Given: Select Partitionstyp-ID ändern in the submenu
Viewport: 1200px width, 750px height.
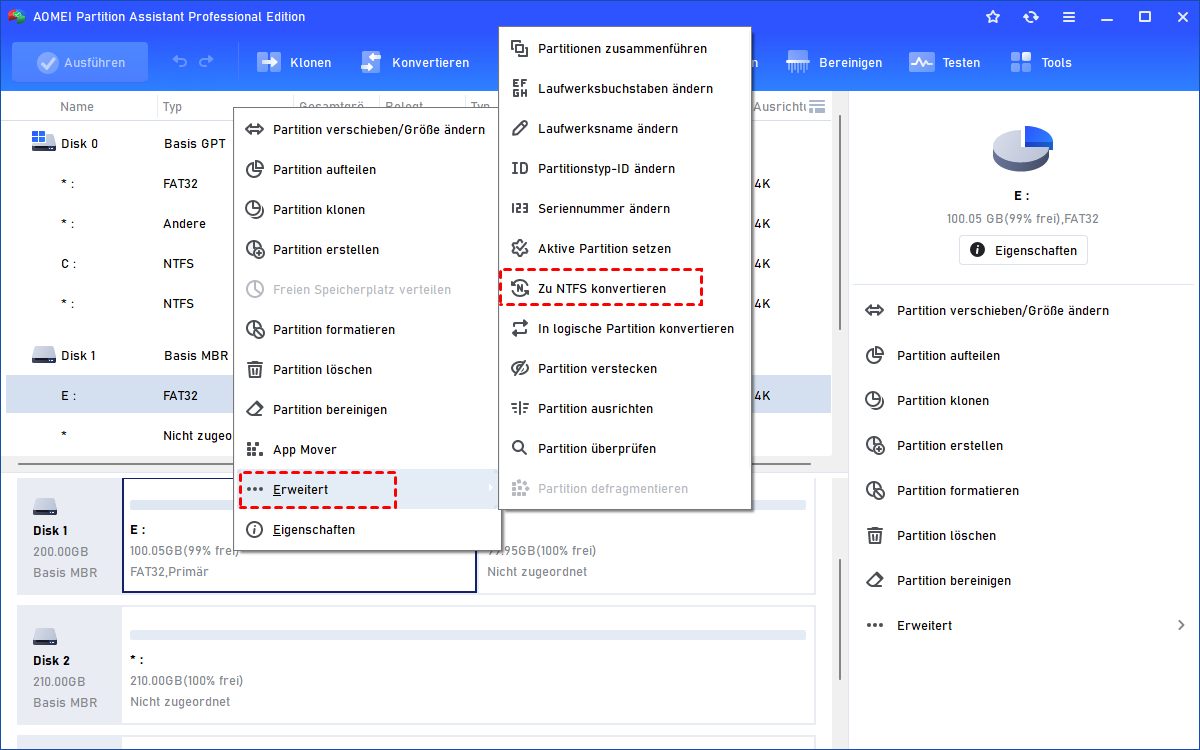Looking at the screenshot, I should click(625, 168).
